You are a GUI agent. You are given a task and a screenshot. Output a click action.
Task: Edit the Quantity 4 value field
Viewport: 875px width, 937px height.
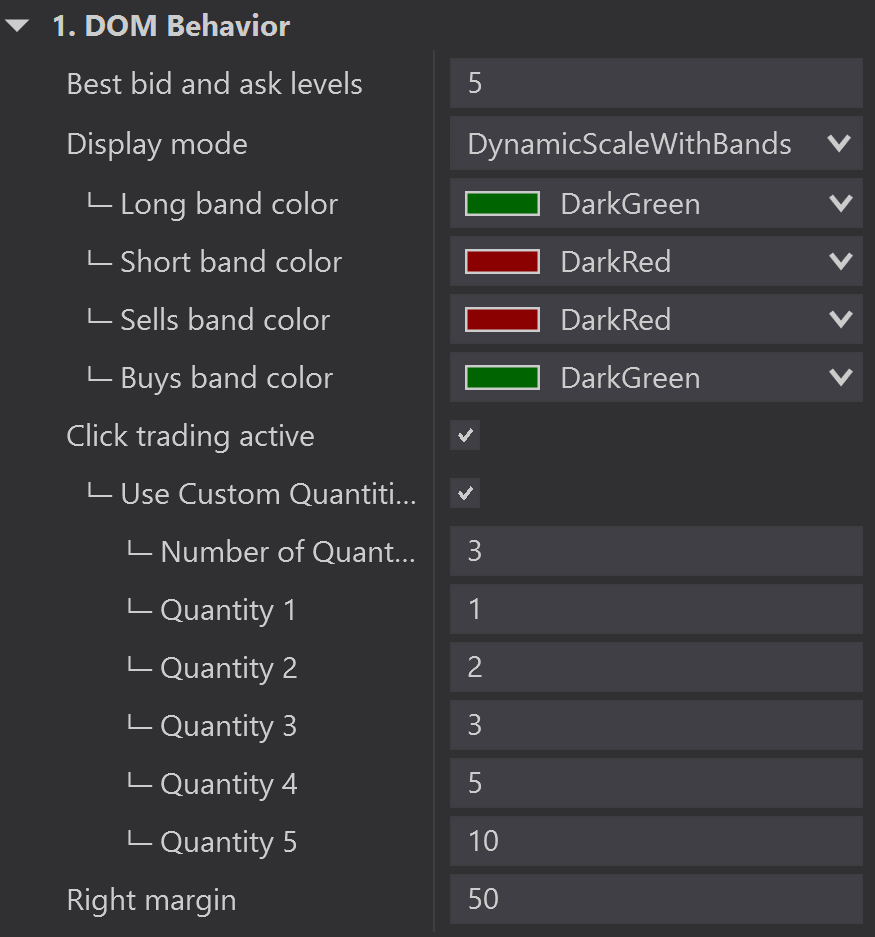[x=655, y=784]
